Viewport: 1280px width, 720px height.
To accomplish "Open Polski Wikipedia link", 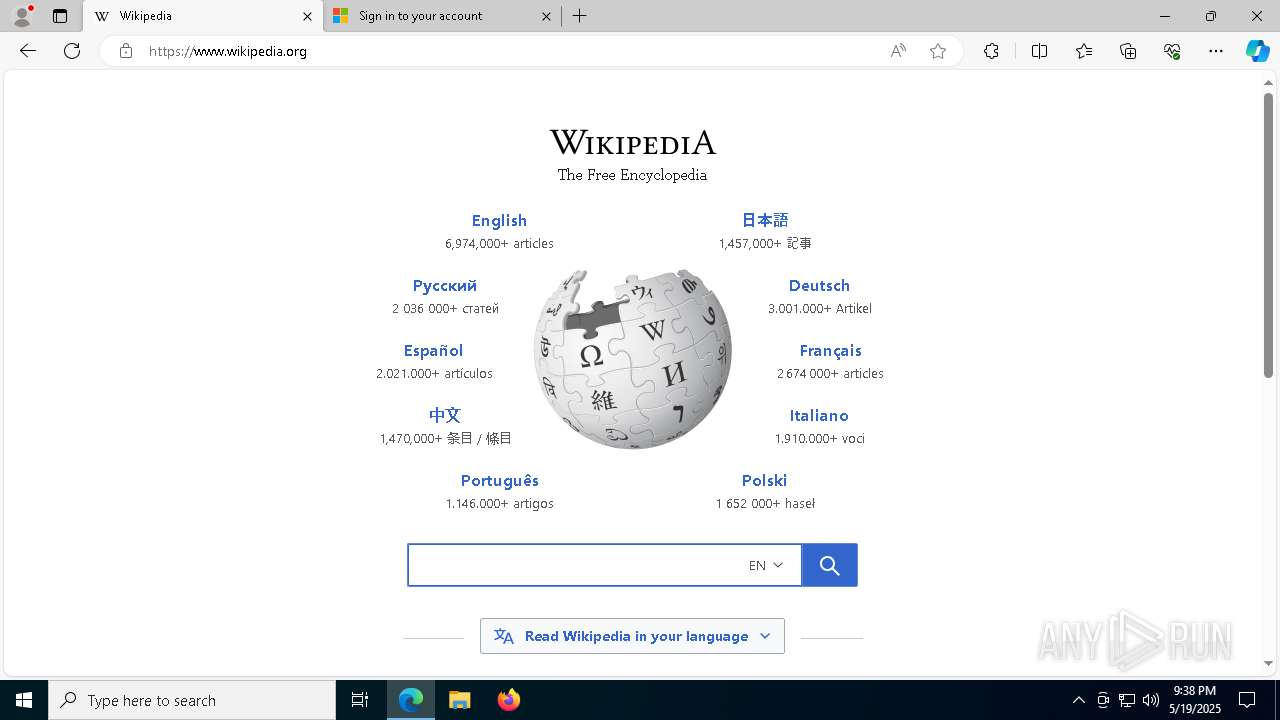I will pos(764,481).
